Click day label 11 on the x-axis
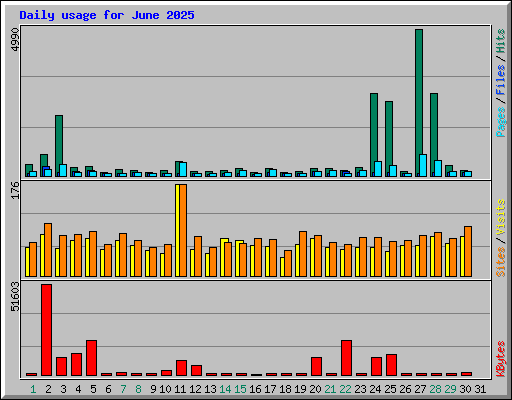Screen dimensions: 512x400 (180, 389)
